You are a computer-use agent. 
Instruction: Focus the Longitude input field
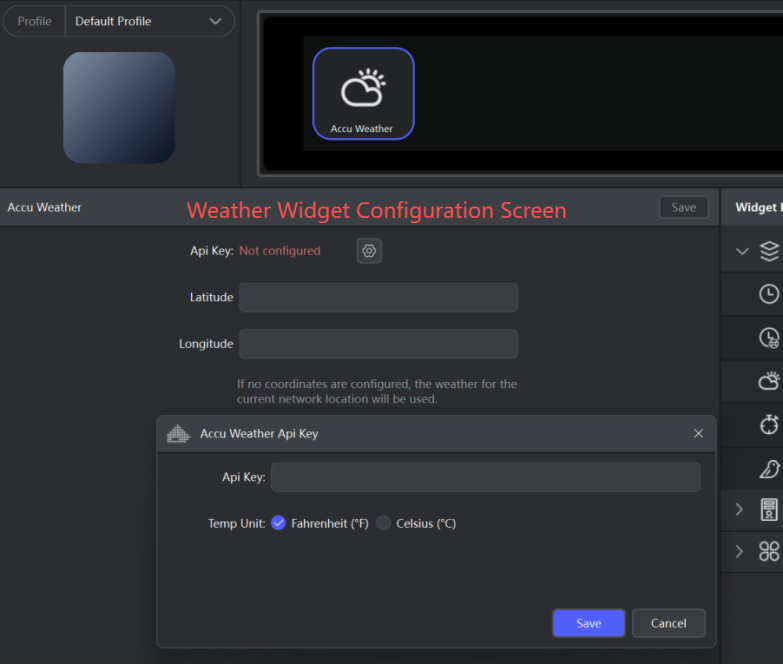(379, 344)
